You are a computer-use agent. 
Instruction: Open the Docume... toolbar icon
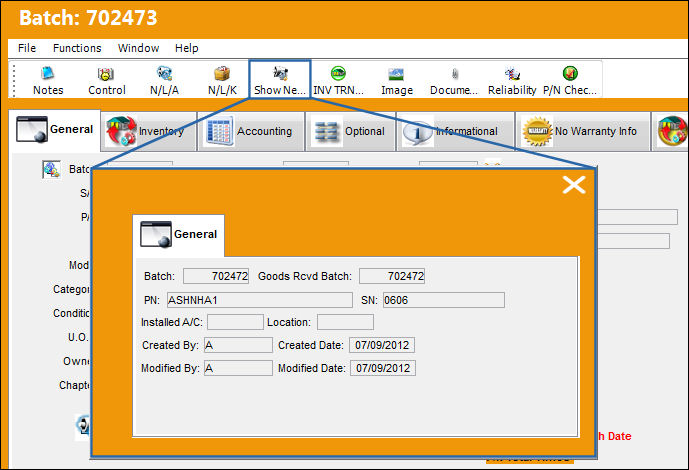tap(454, 80)
